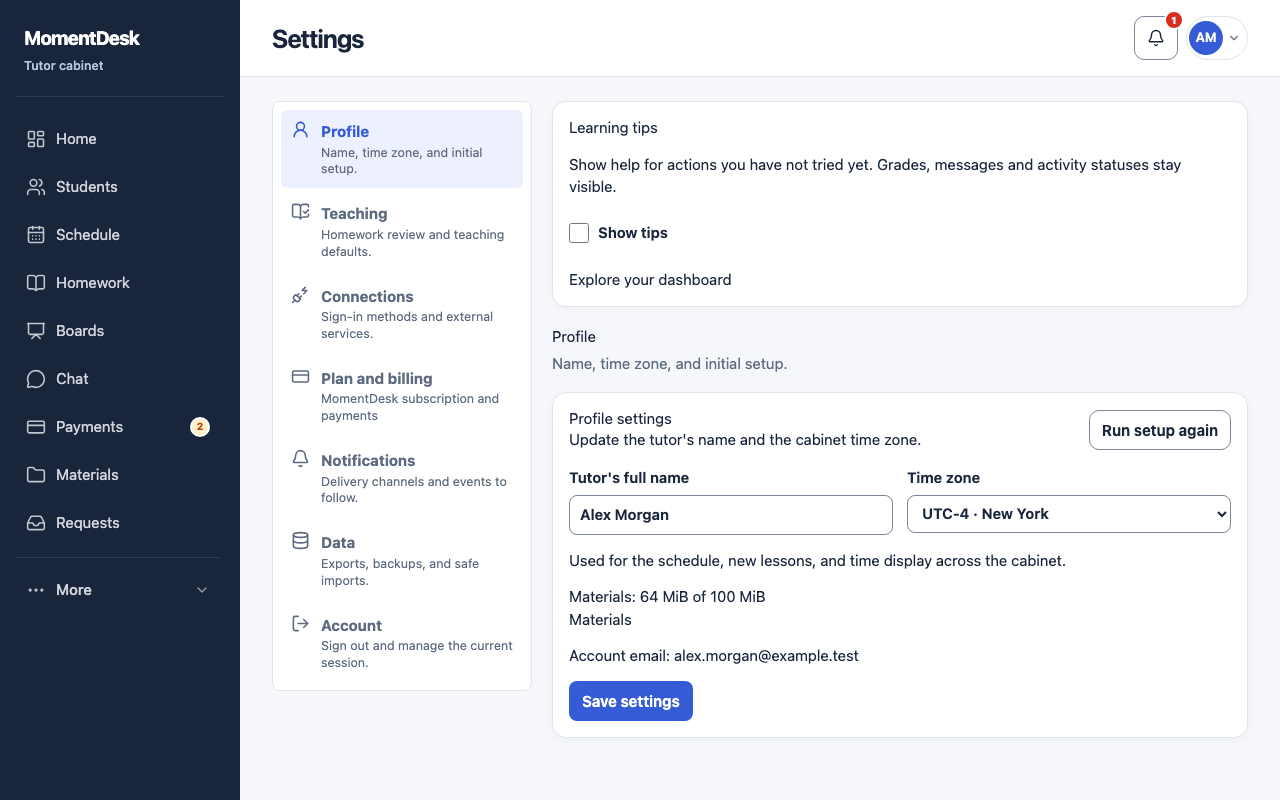Click Run setup again button
This screenshot has height=800, width=1280.
(x=1160, y=430)
